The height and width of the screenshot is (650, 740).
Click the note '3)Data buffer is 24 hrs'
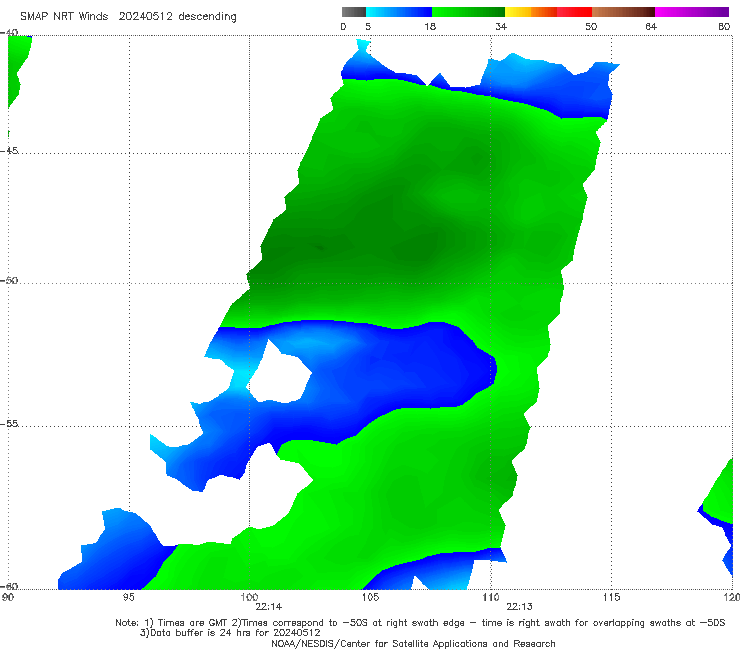tap(230, 633)
